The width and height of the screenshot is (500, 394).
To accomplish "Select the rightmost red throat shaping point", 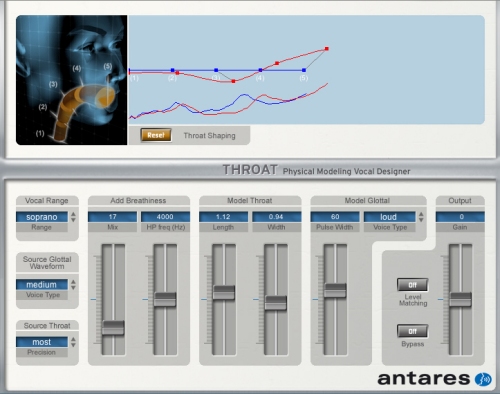I will click(x=327, y=49).
